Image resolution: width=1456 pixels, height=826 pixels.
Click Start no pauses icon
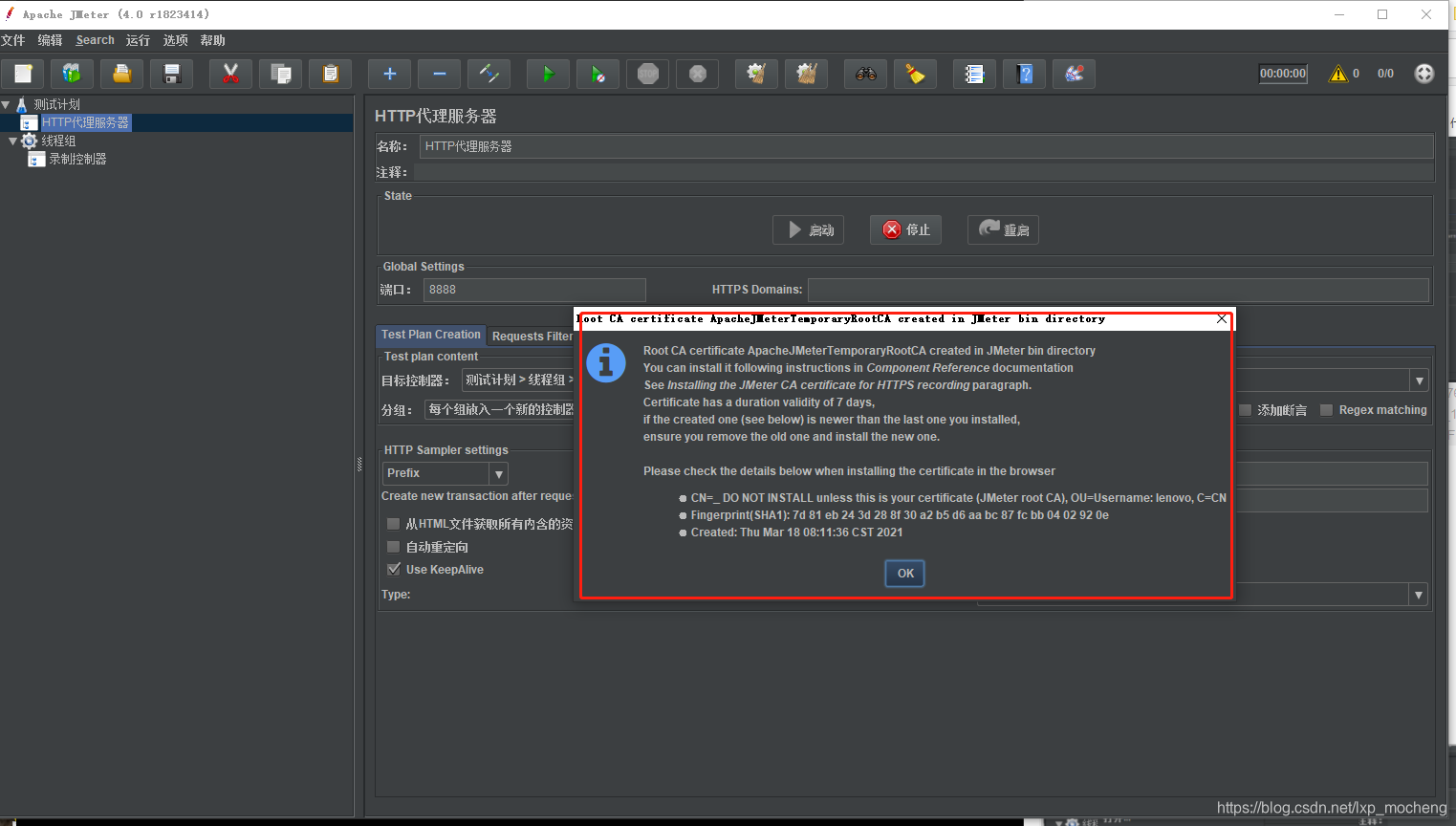click(598, 74)
